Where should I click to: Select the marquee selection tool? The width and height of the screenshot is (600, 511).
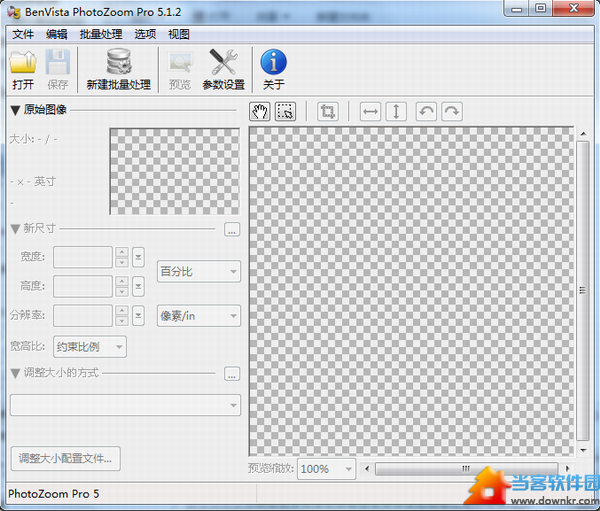click(285, 112)
